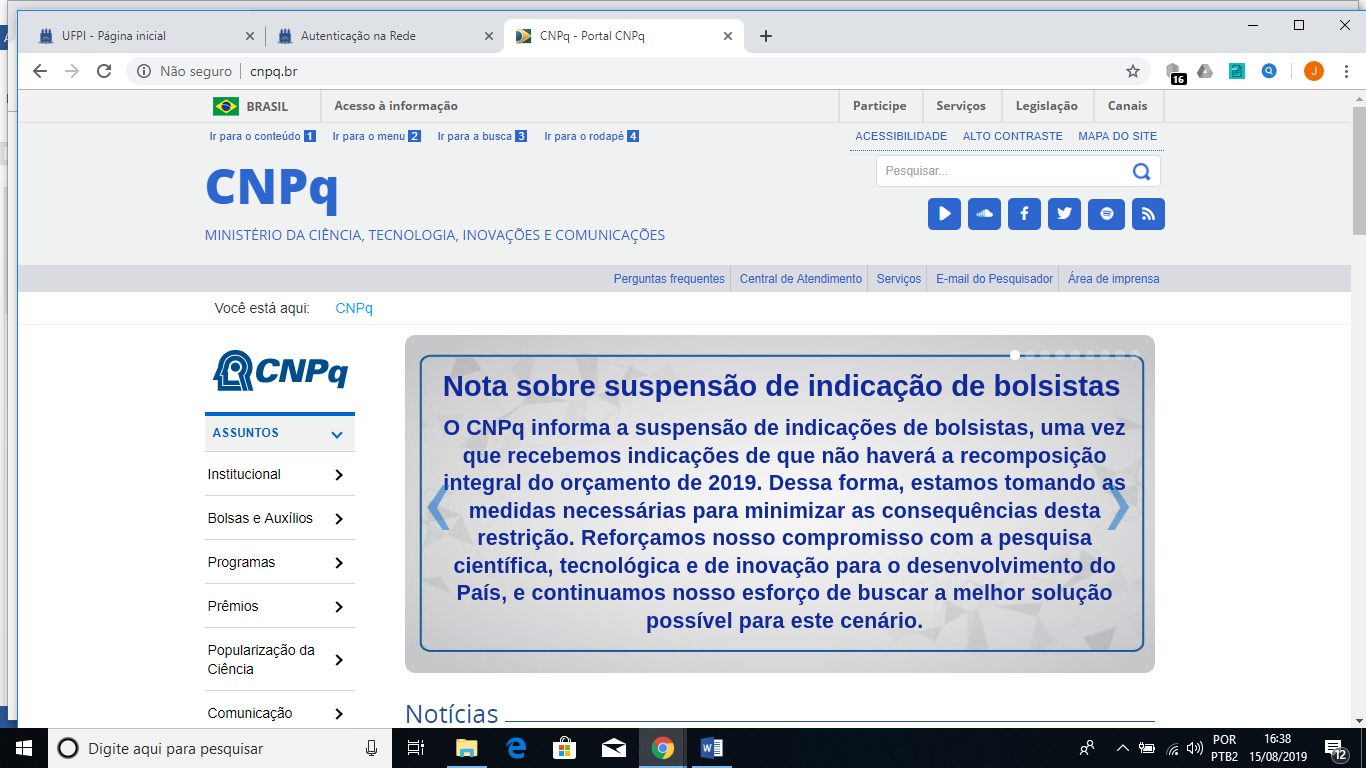Close the CNPq - Portal CNPq tab

(728, 36)
